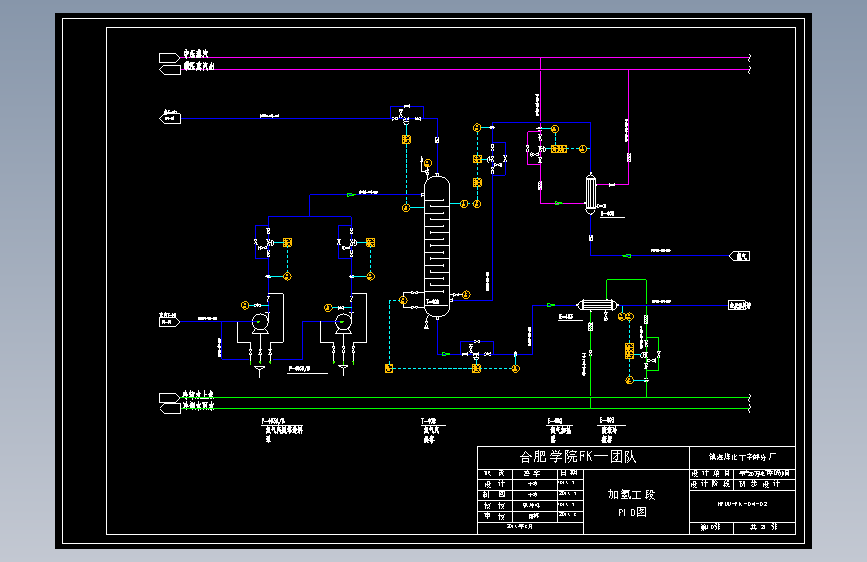
Task: Pick the cooling water return arrow tag on the lower green header
Action: pos(170,409)
